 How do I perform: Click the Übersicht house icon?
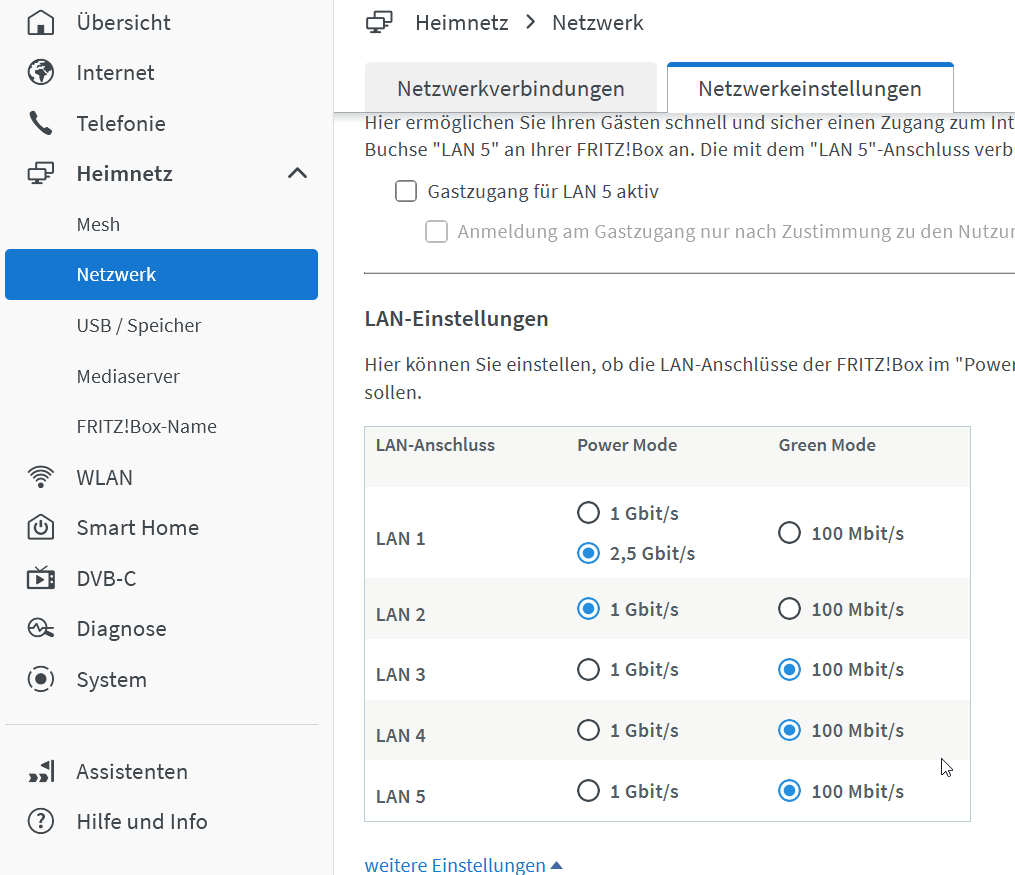41,22
